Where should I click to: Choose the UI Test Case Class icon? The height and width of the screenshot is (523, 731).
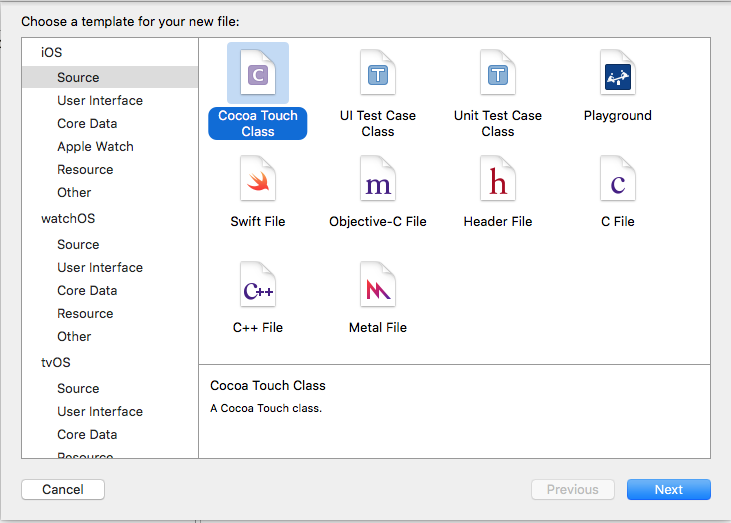coord(378,74)
